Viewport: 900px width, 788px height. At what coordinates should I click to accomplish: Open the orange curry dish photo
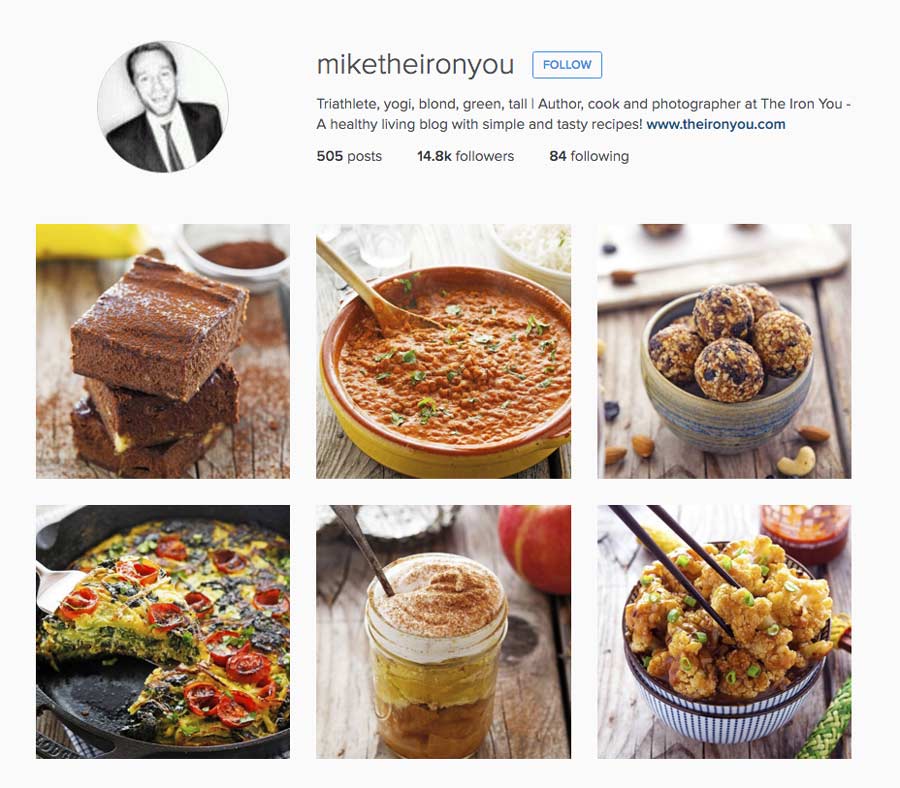tap(443, 351)
